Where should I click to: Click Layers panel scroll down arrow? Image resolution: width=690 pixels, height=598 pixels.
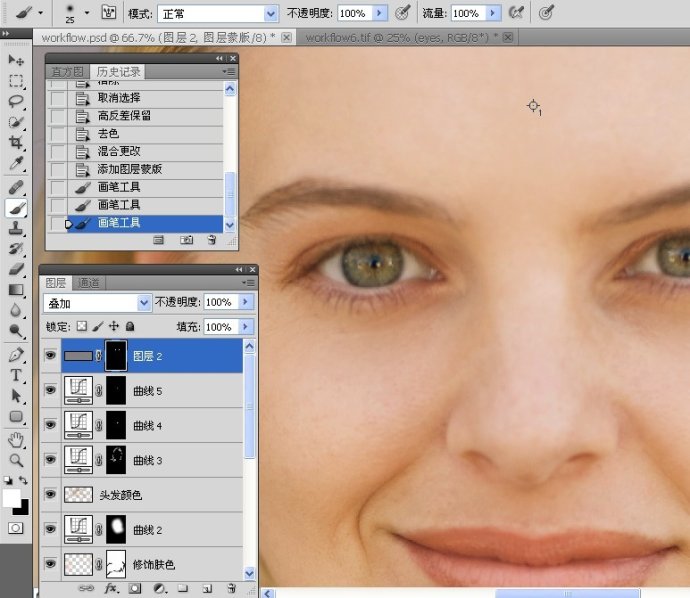(x=249, y=573)
